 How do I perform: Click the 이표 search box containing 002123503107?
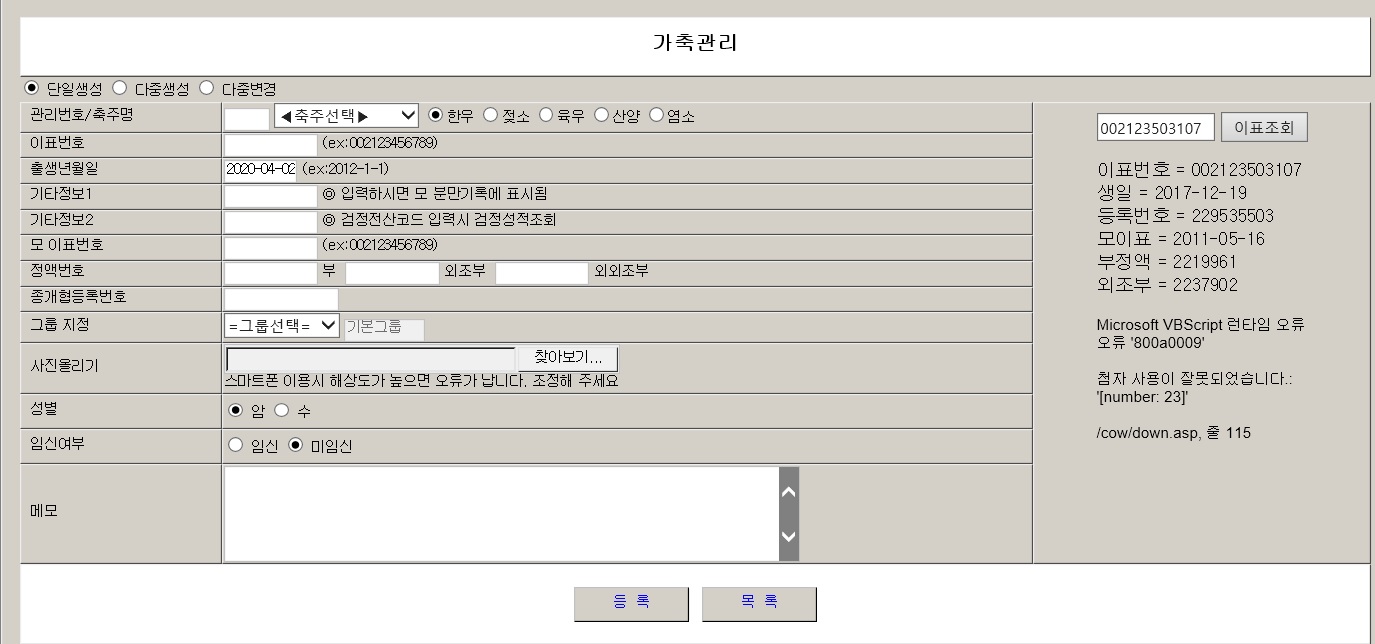point(1155,128)
